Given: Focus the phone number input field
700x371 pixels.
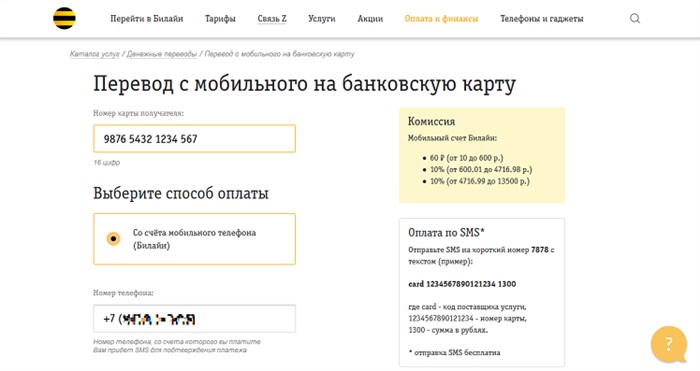Looking at the screenshot, I should [194, 319].
